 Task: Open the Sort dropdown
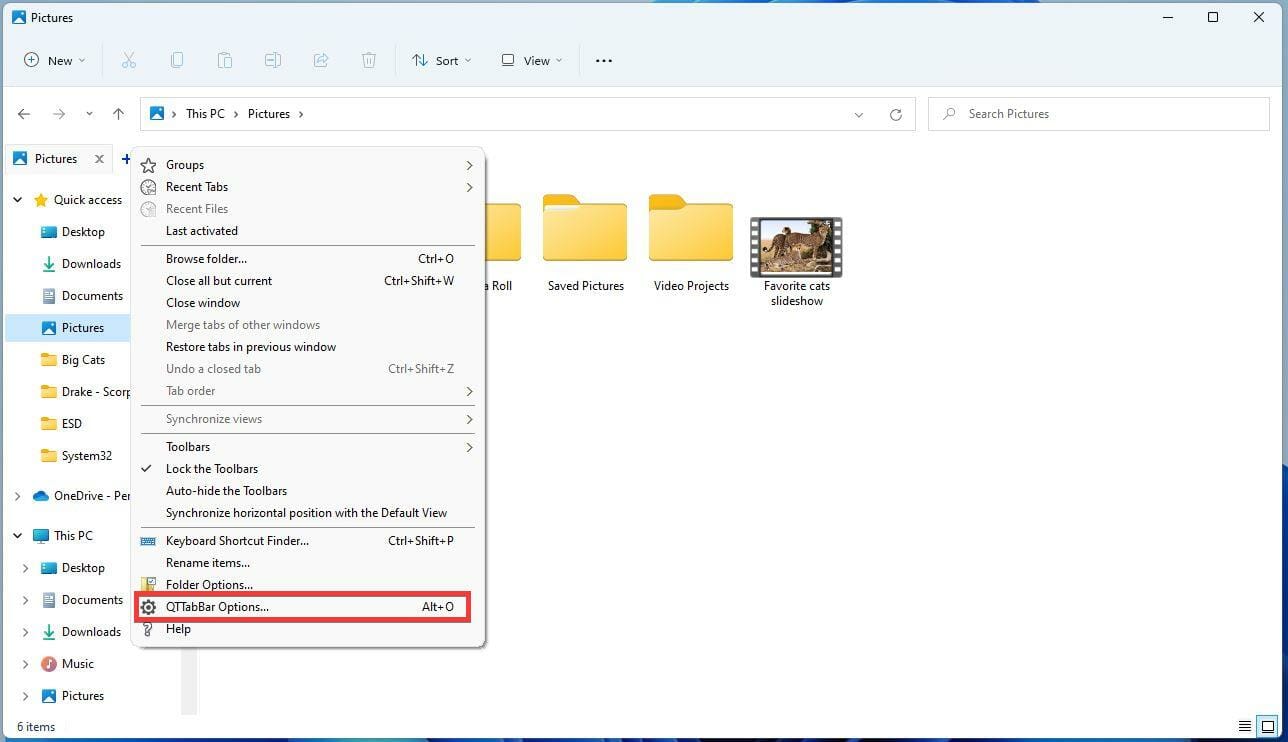pos(441,60)
